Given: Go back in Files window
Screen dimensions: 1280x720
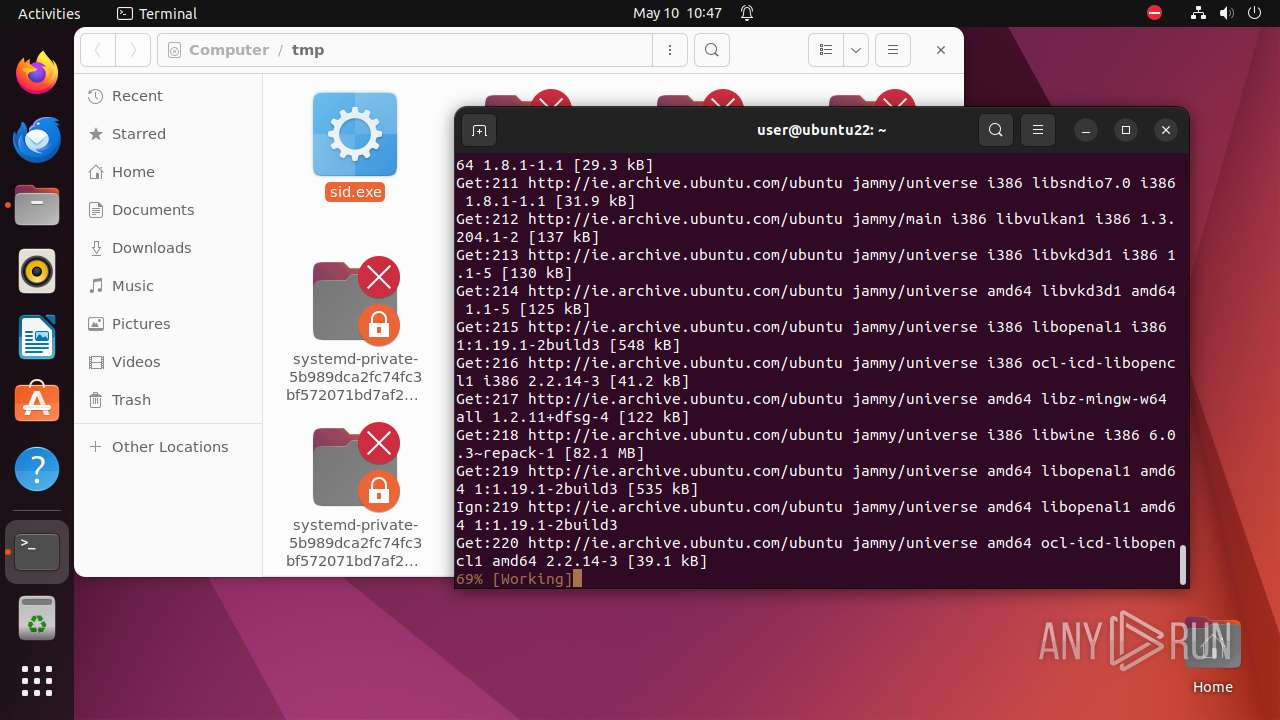Looking at the screenshot, I should (98, 50).
